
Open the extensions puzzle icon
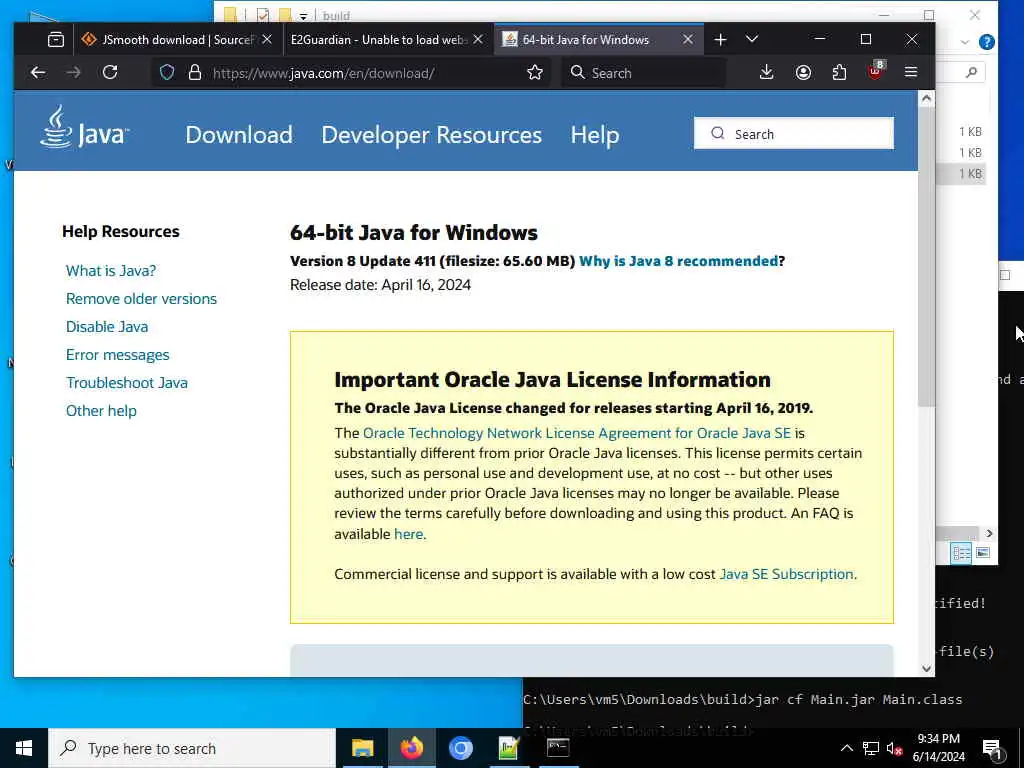click(839, 72)
